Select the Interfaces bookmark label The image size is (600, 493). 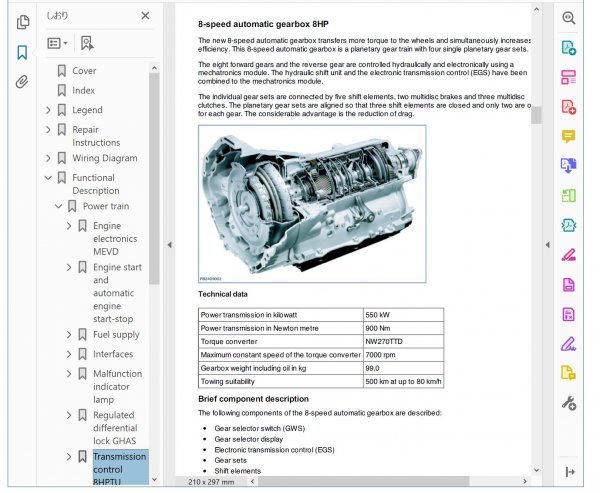(113, 354)
